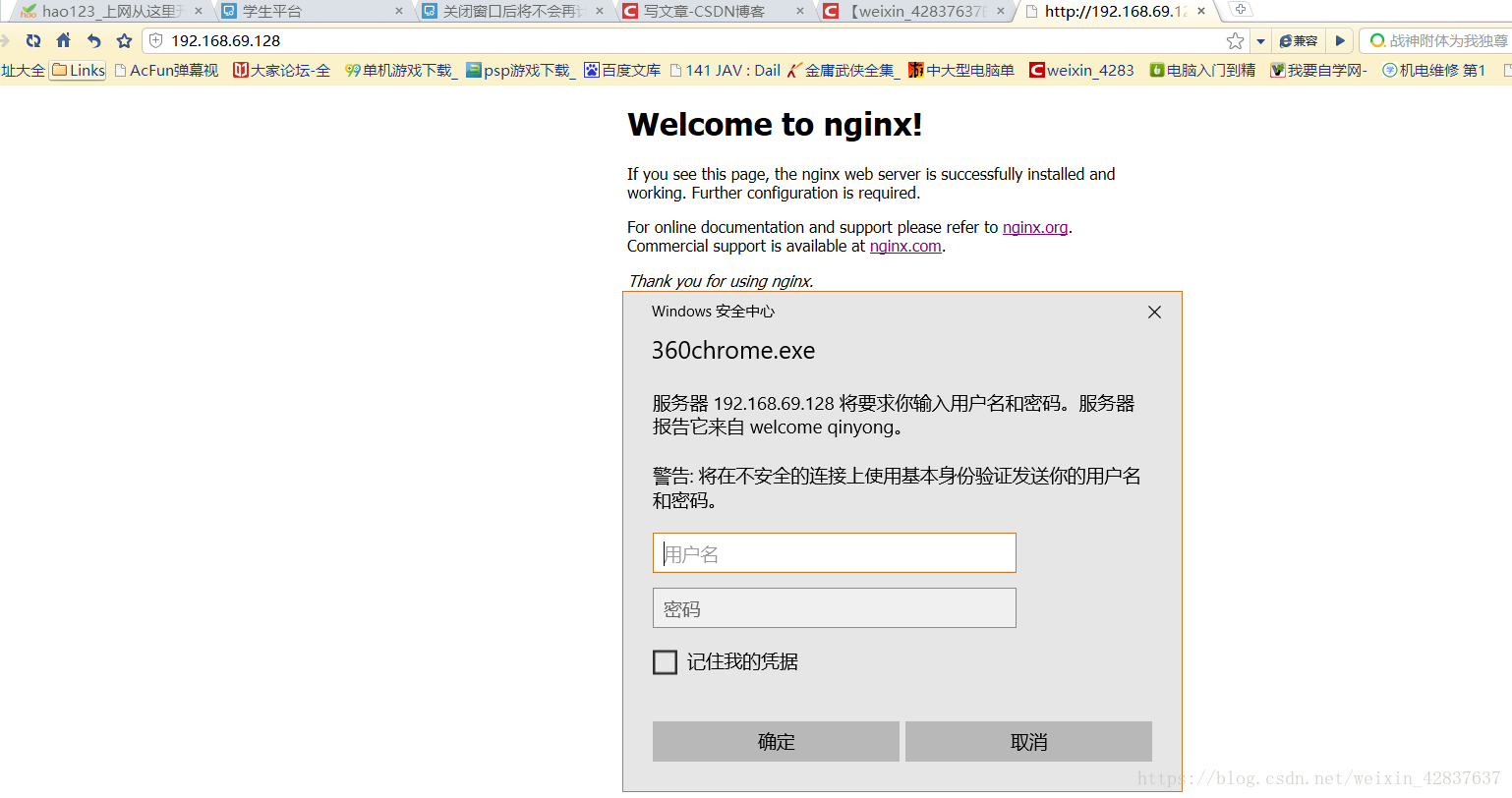This screenshot has width=1512, height=798.
Task: Go to the browser home page icon
Action: [x=63, y=40]
